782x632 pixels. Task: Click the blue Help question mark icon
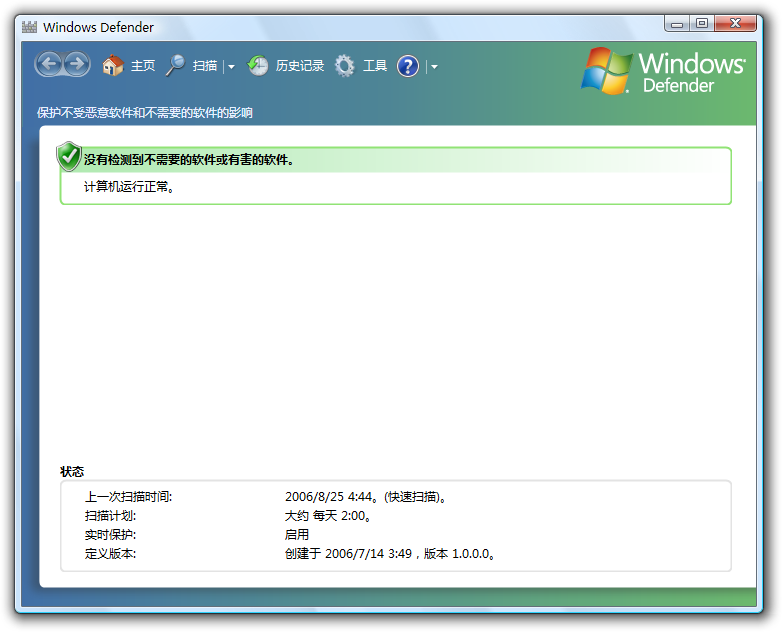408,66
